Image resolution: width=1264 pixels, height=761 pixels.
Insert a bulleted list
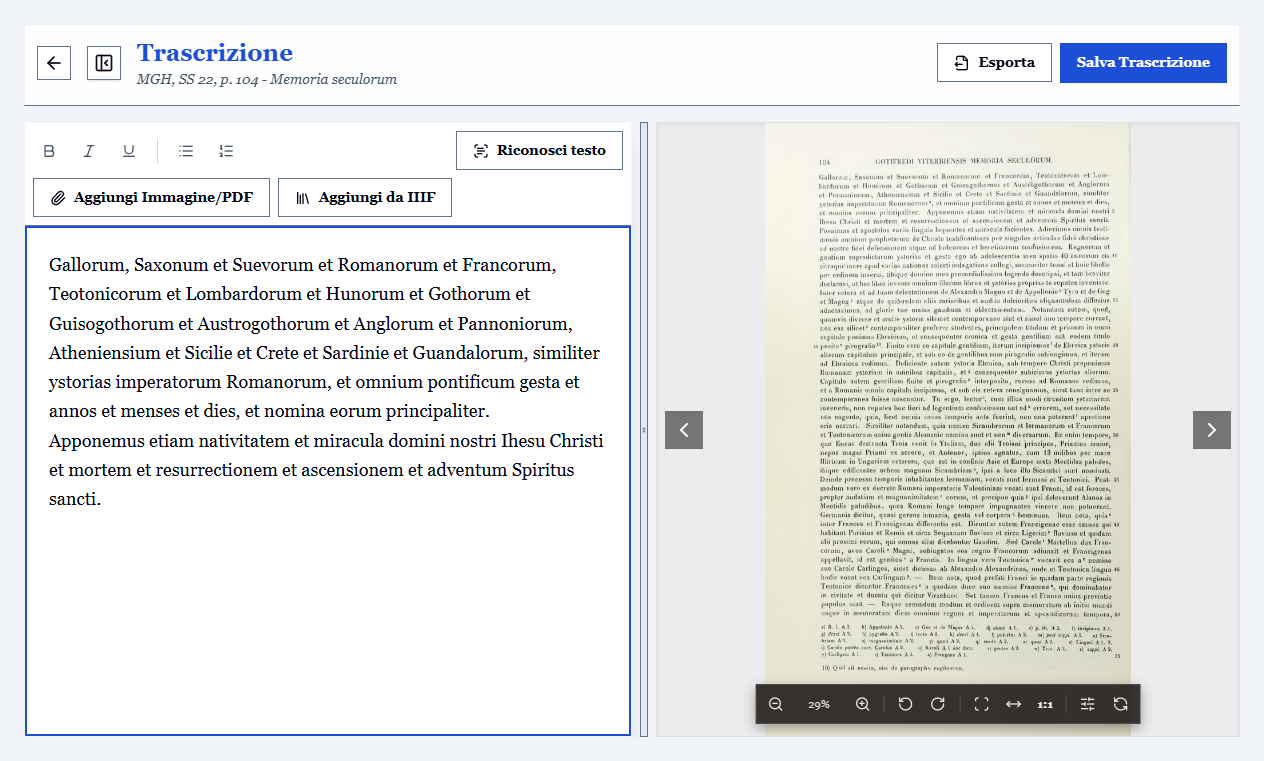pyautogui.click(x=186, y=151)
